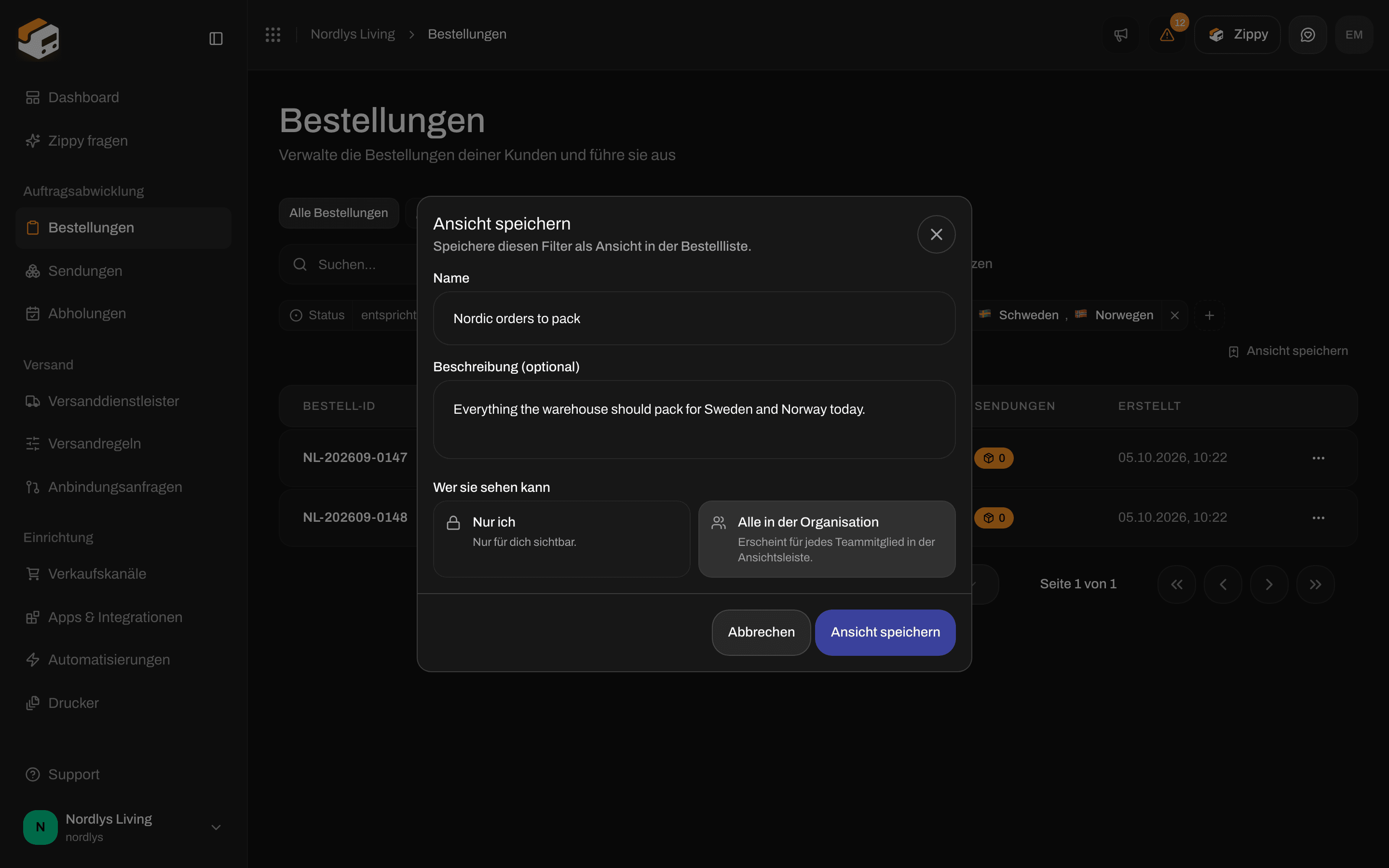The height and width of the screenshot is (868, 1389).
Task: Click the Suchen search field
Action: point(348,264)
